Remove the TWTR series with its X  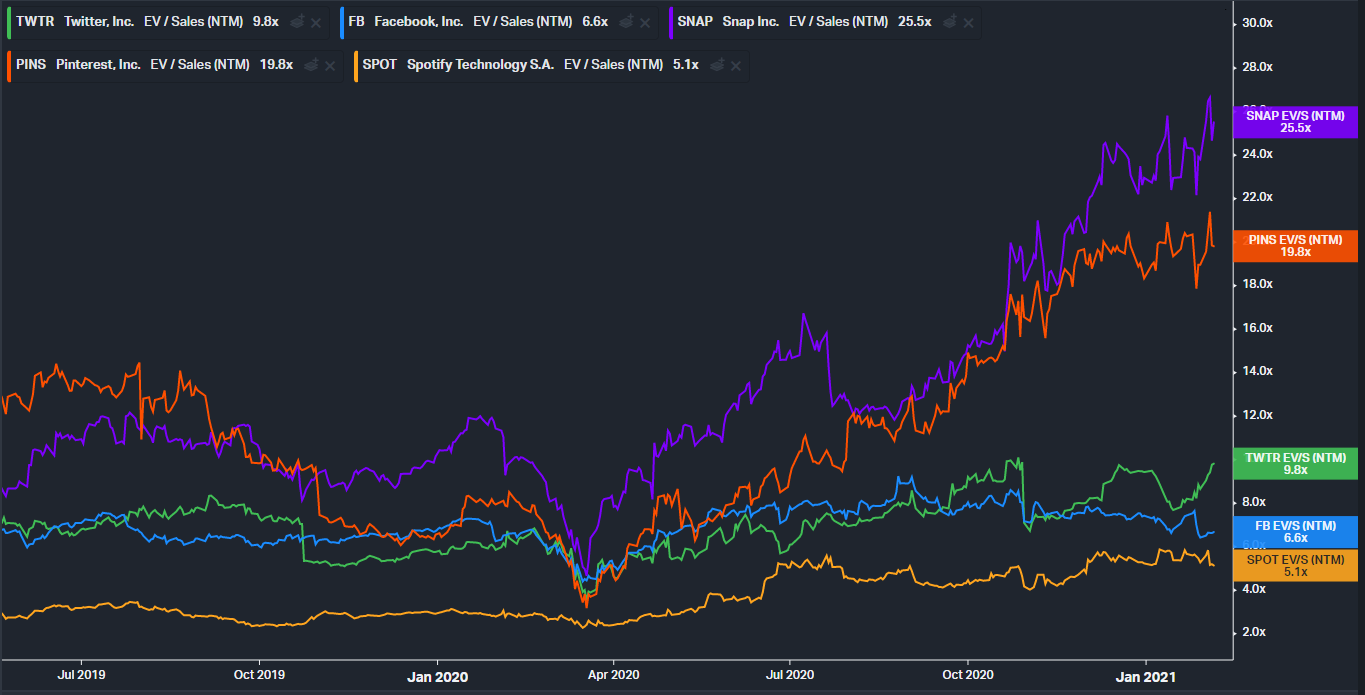316,22
